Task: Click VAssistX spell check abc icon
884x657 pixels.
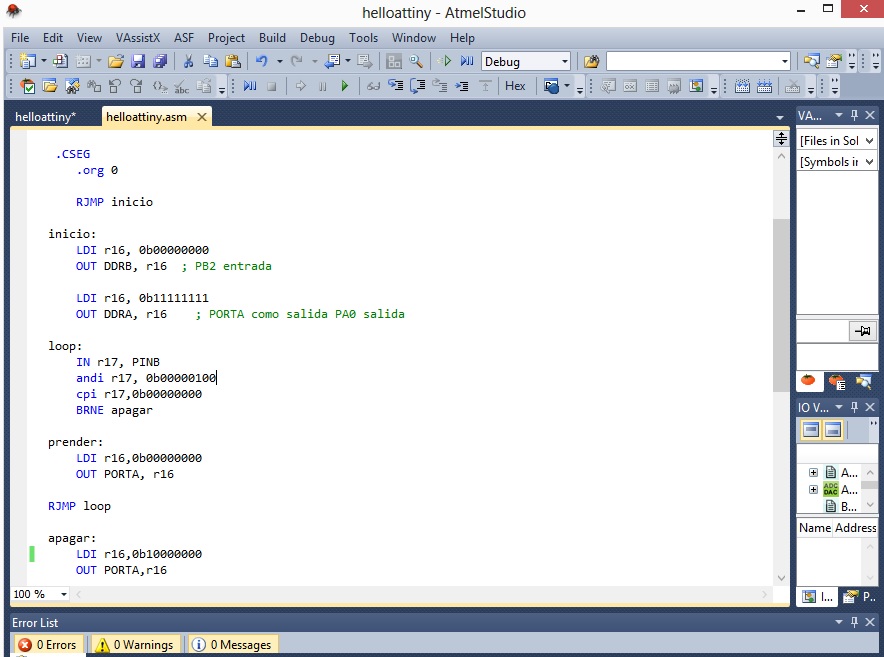Action: point(182,86)
